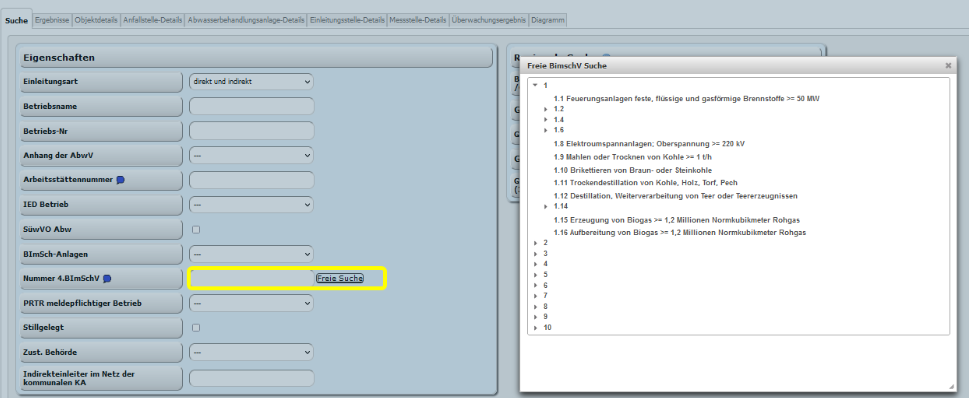This screenshot has height=398, width=970.
Task: Expand tree node 1.4
Action: [x=546, y=119]
